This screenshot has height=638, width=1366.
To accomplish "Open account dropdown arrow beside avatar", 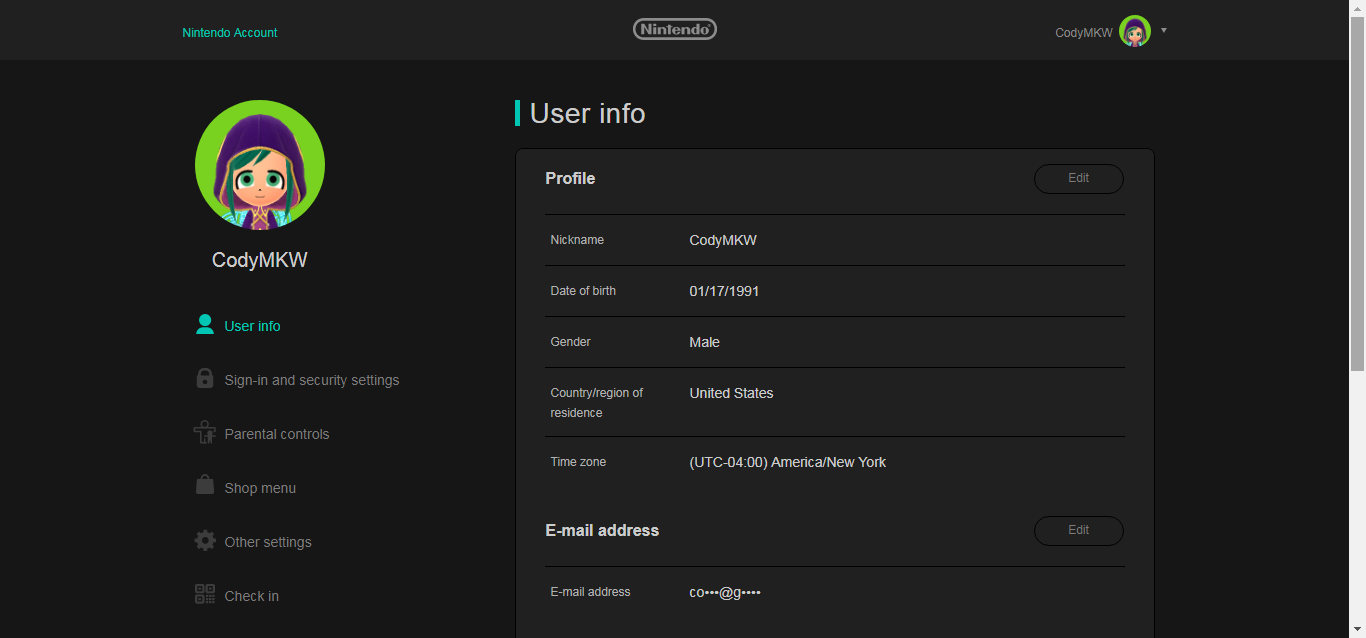I will pos(1164,31).
